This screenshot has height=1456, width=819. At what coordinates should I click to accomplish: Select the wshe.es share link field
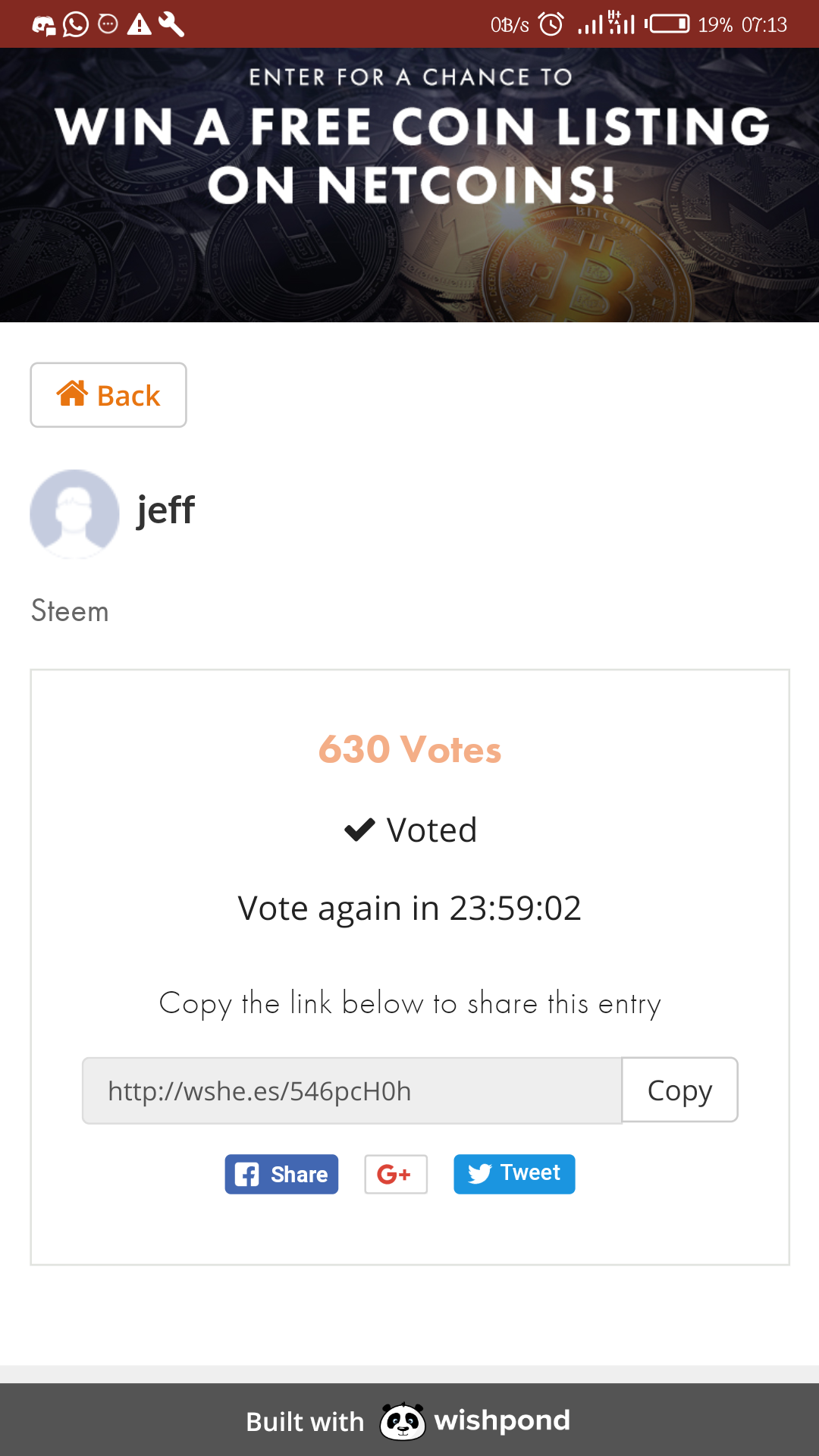tap(352, 1090)
